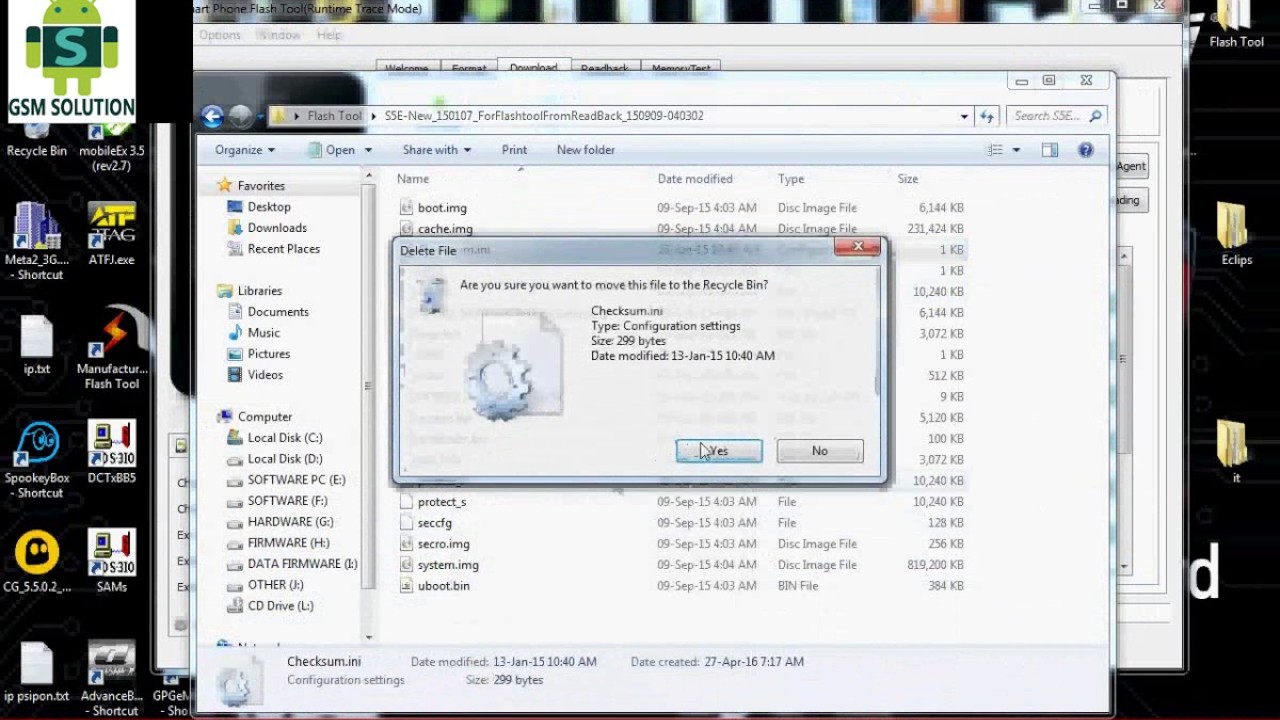This screenshot has width=1280, height=720.
Task: Expand the address bar history dropdown
Action: (964, 116)
